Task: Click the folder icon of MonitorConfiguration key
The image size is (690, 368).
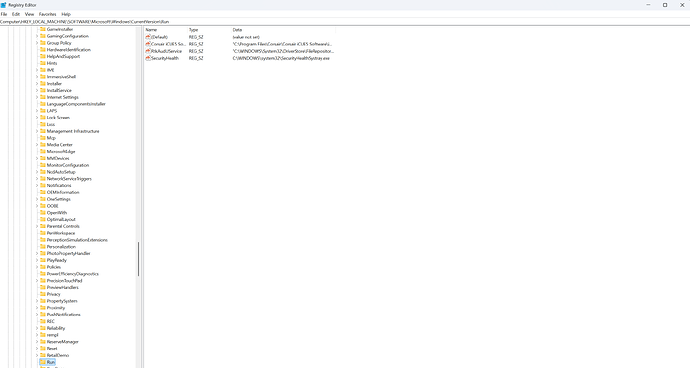Action: coord(43,165)
